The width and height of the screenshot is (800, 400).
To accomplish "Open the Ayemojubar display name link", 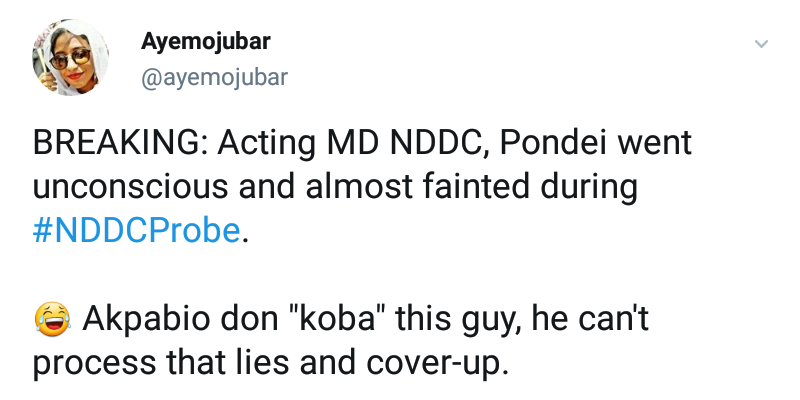I will pos(204,42).
